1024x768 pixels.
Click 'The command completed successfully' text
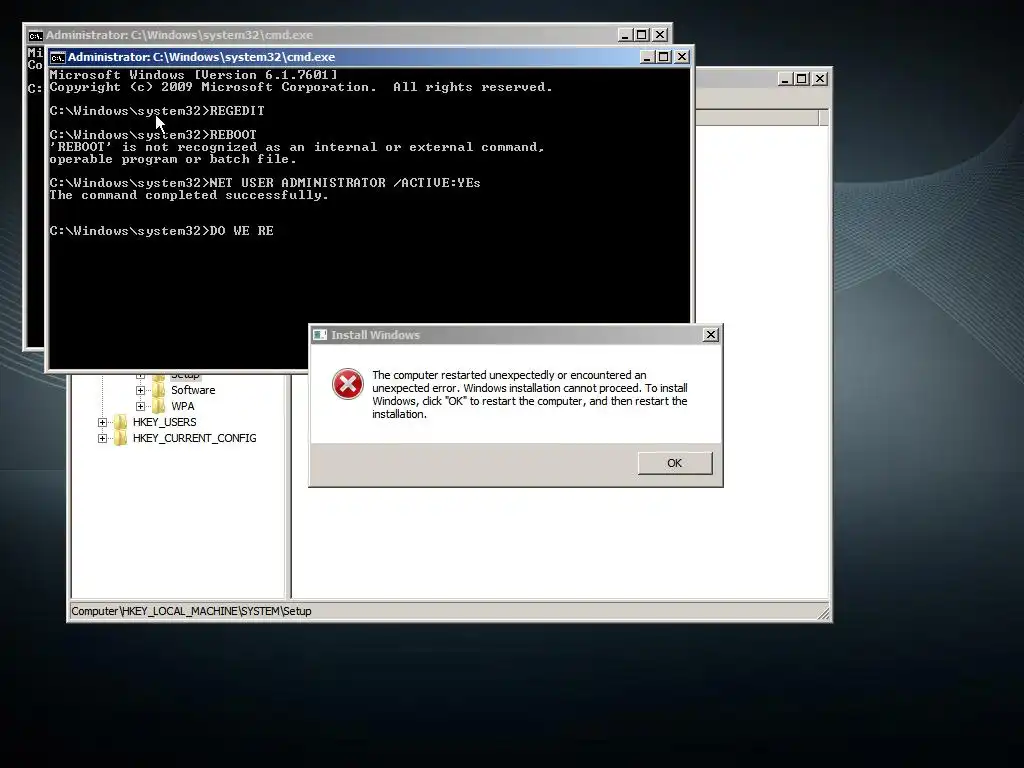[189, 195]
